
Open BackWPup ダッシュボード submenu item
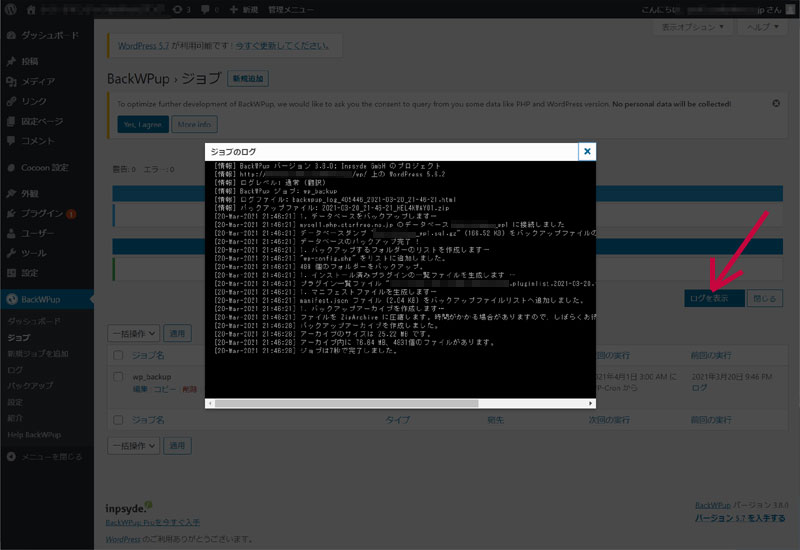(x=34, y=321)
